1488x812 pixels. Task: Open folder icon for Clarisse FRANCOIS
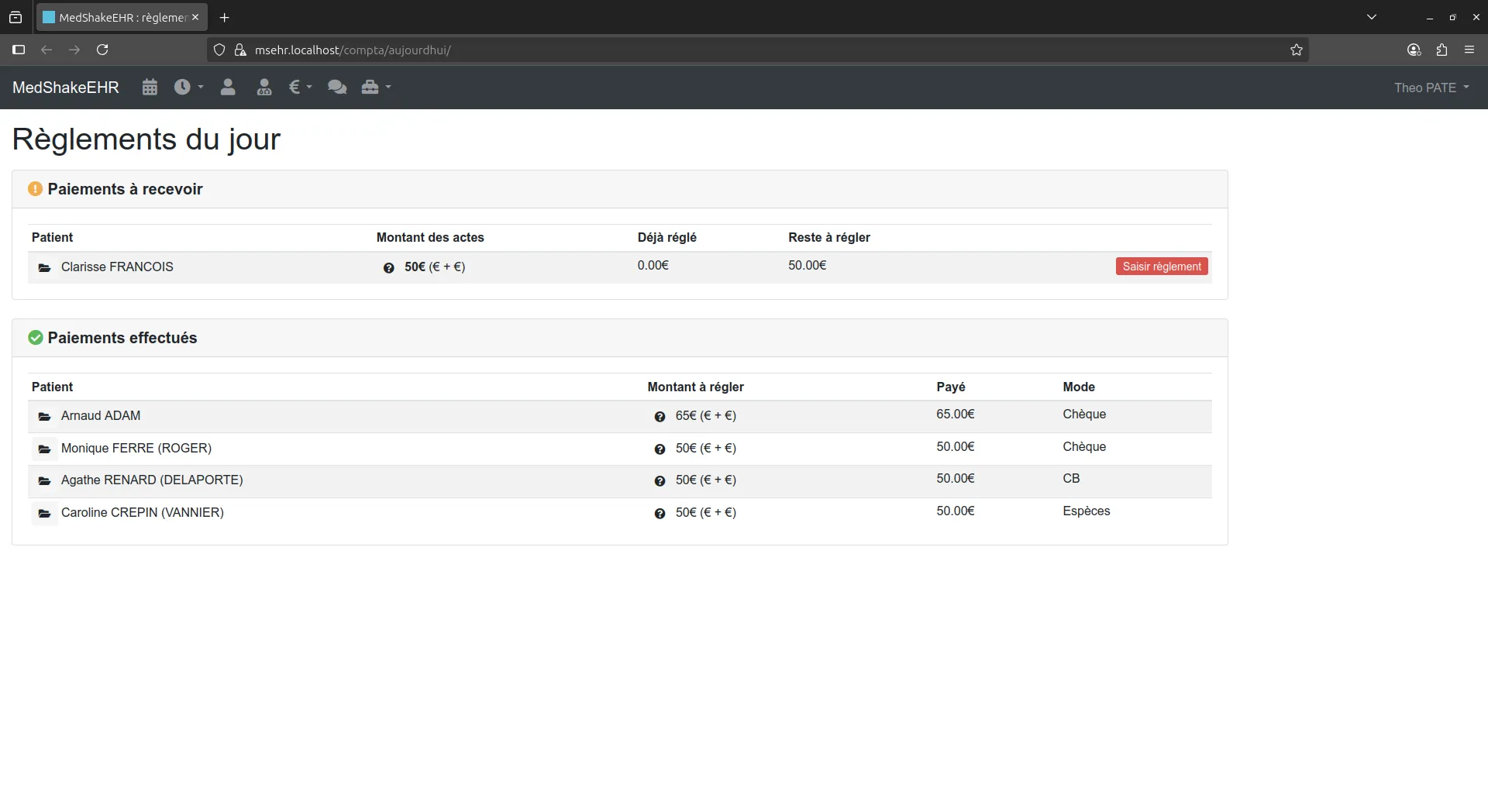point(44,268)
